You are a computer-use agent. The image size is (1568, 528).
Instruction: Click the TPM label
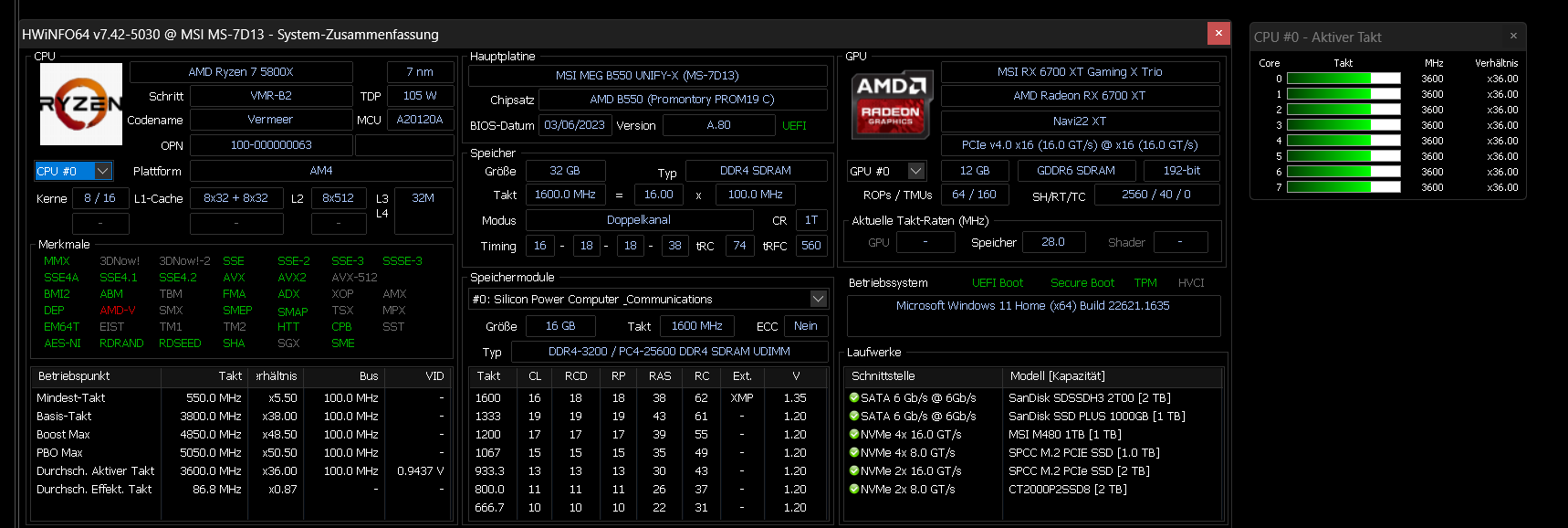coord(1145,283)
